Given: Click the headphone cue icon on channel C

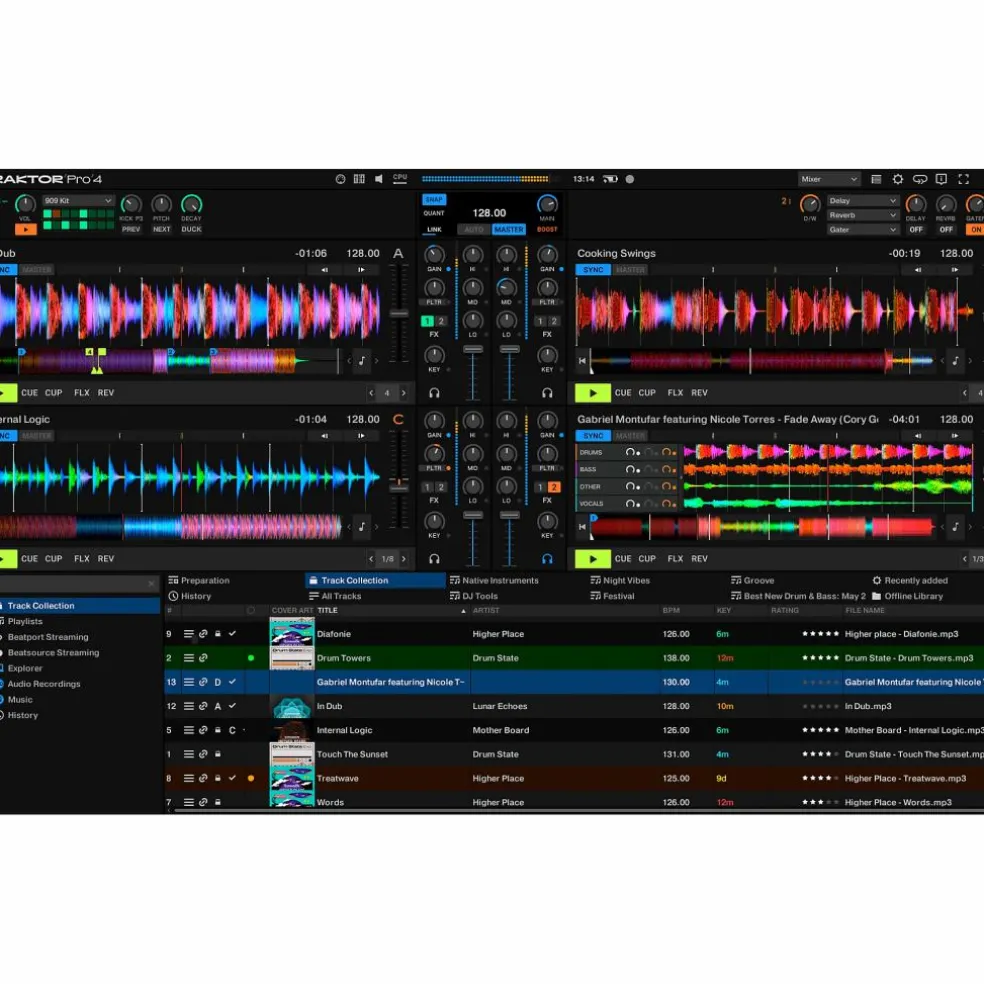Looking at the screenshot, I should pyautogui.click(x=434, y=559).
